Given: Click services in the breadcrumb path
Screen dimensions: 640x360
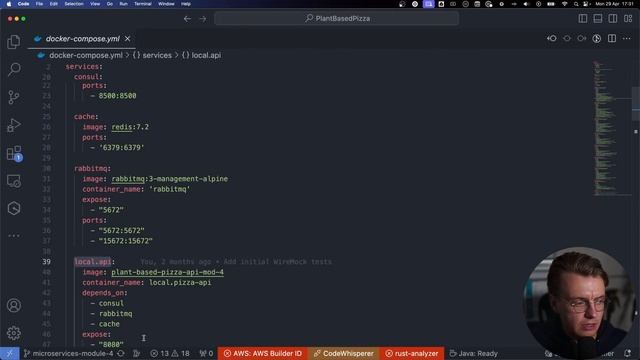Looking at the screenshot, I should coord(157,55).
